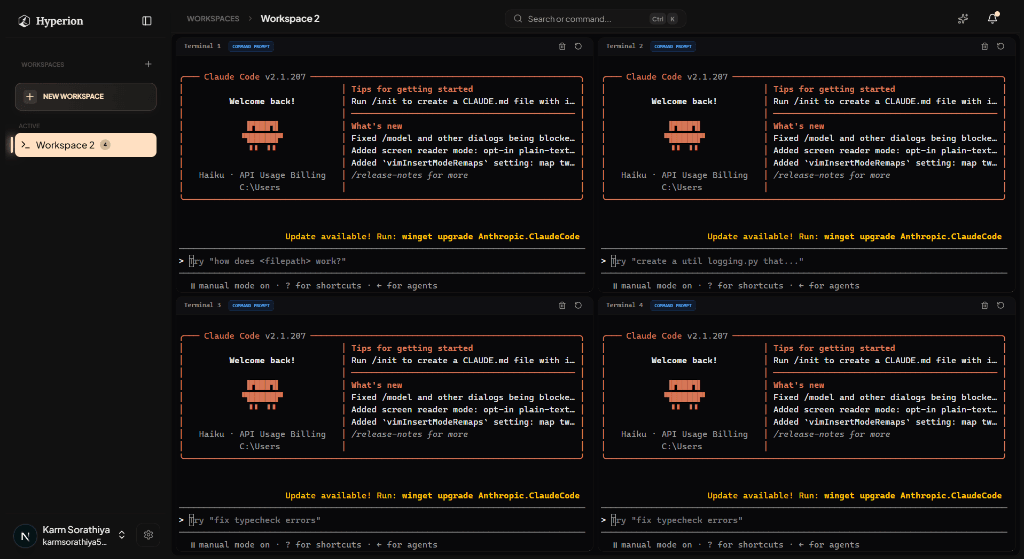The width and height of the screenshot is (1024, 559).
Task: Collapse the sidebar with the panel toggle icon
Action: click(x=147, y=21)
